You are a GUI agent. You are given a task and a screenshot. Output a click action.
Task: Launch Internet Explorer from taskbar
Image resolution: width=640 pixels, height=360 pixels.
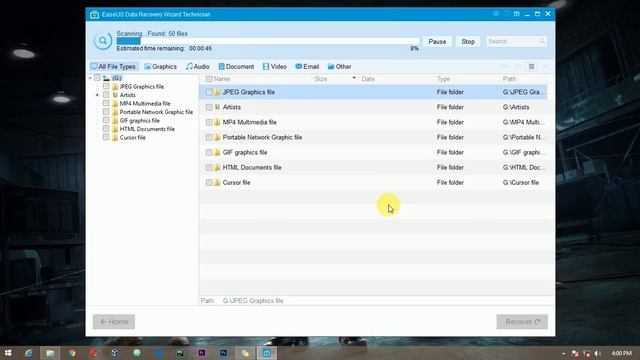point(29,353)
